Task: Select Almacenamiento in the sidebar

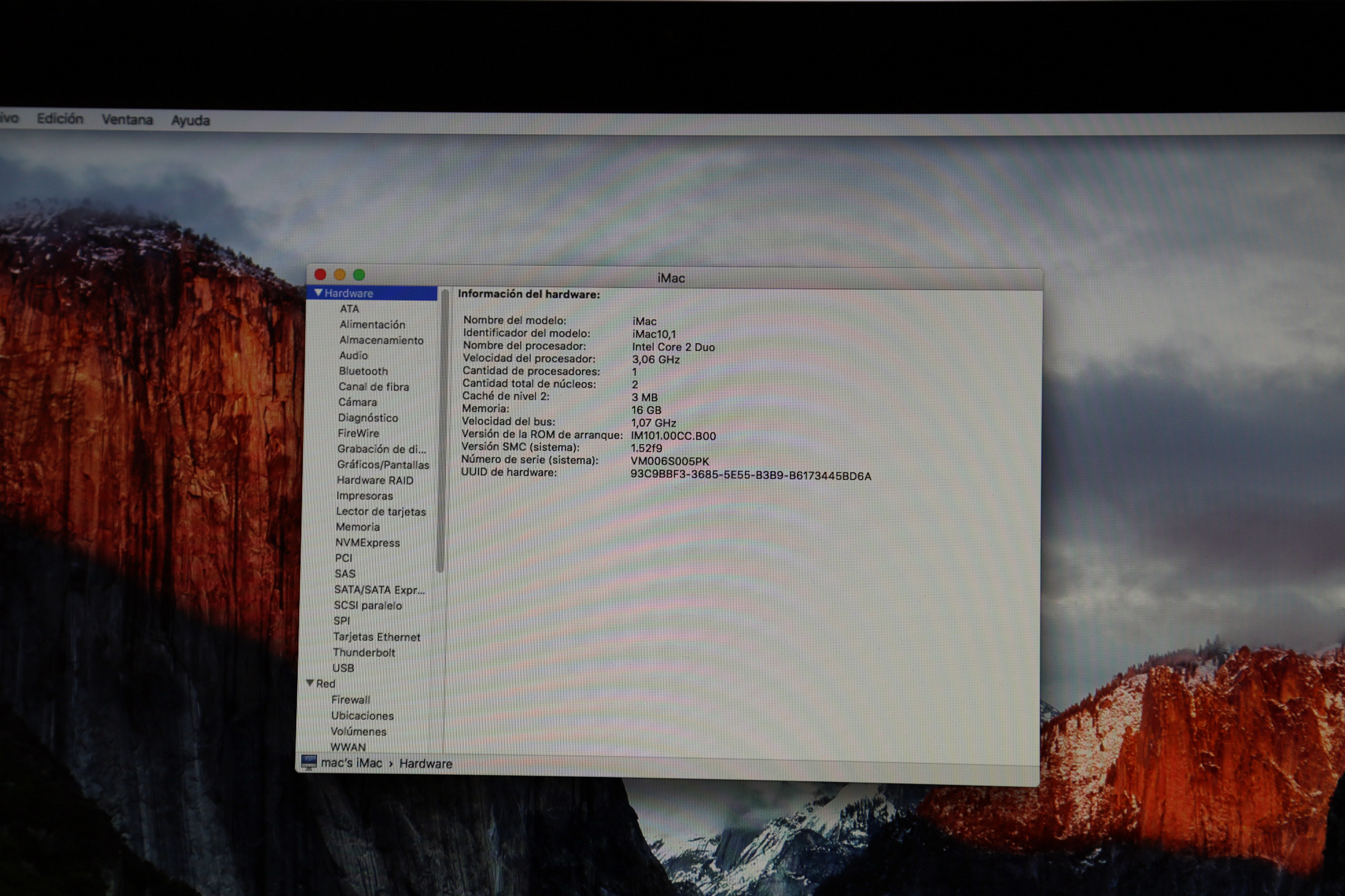Action: pyautogui.click(x=381, y=340)
